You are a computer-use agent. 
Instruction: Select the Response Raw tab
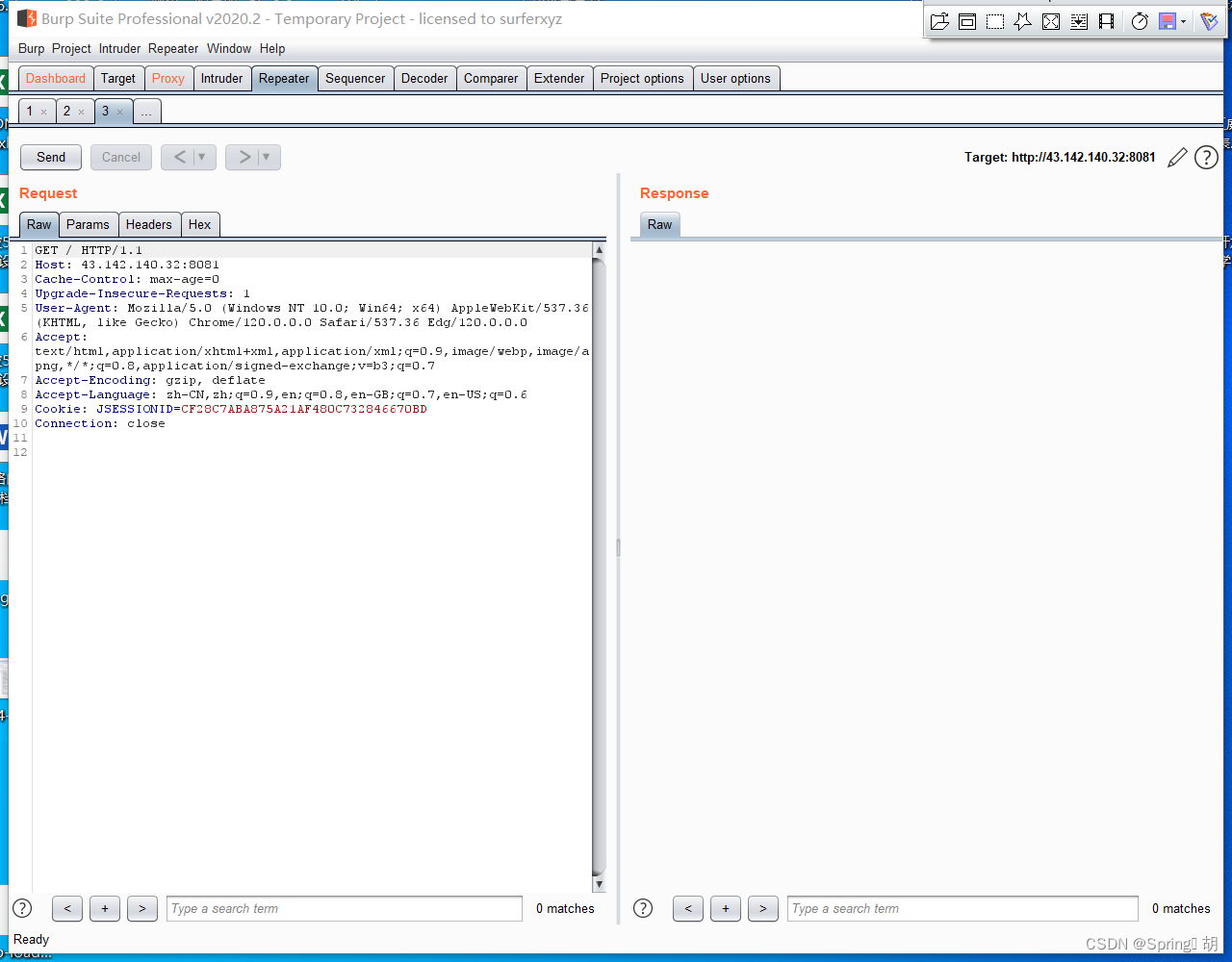(x=659, y=225)
